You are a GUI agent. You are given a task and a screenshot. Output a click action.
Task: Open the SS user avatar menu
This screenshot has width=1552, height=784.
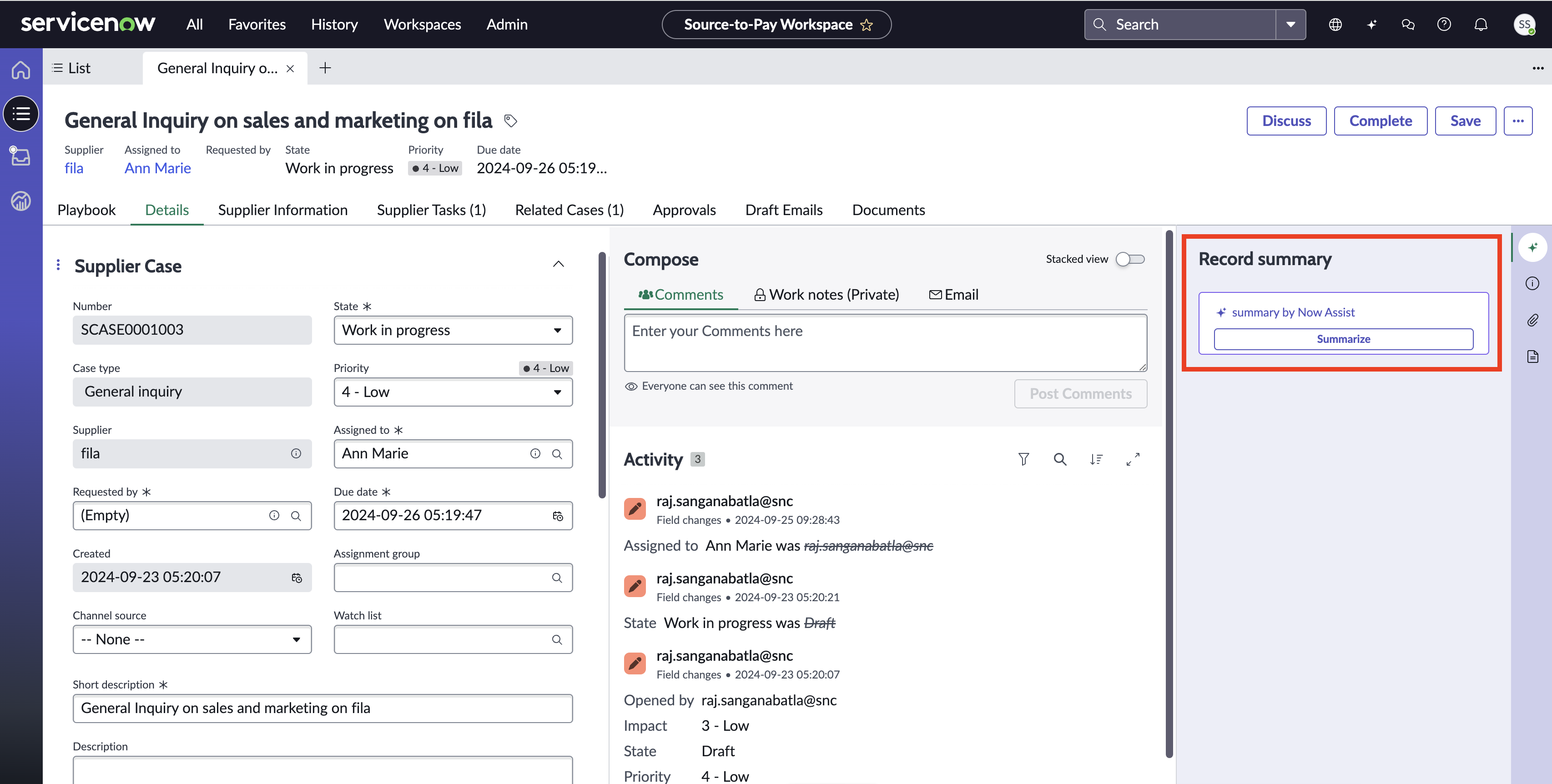1524,25
